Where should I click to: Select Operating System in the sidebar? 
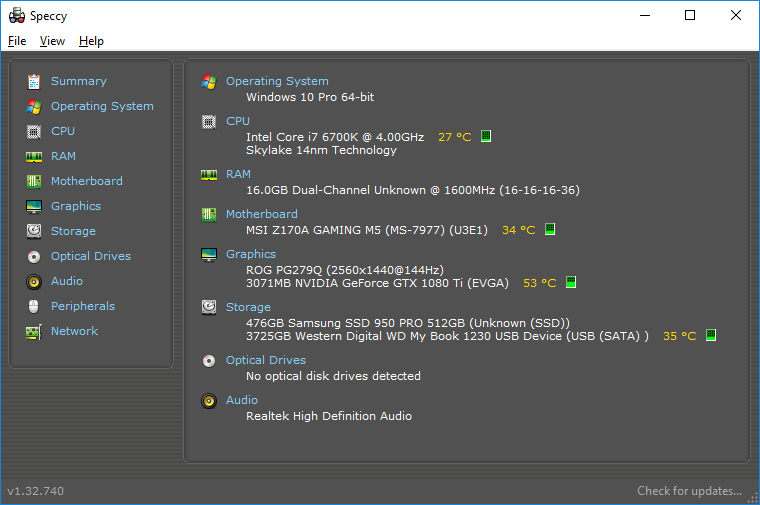[x=102, y=106]
